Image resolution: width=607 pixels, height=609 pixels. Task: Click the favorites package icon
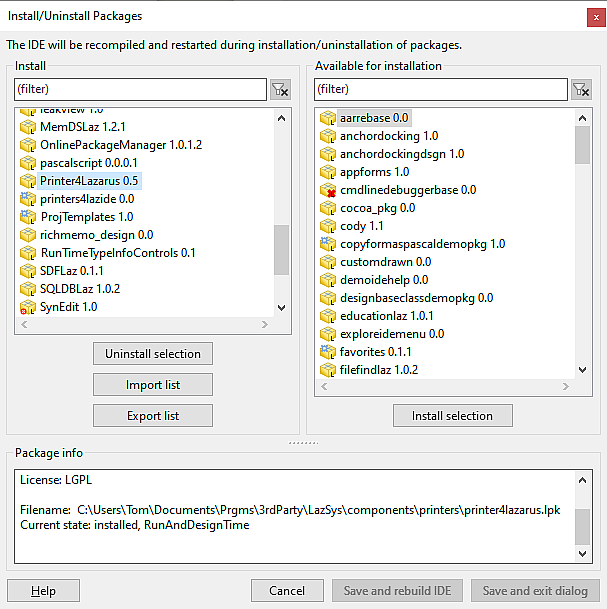(x=327, y=352)
